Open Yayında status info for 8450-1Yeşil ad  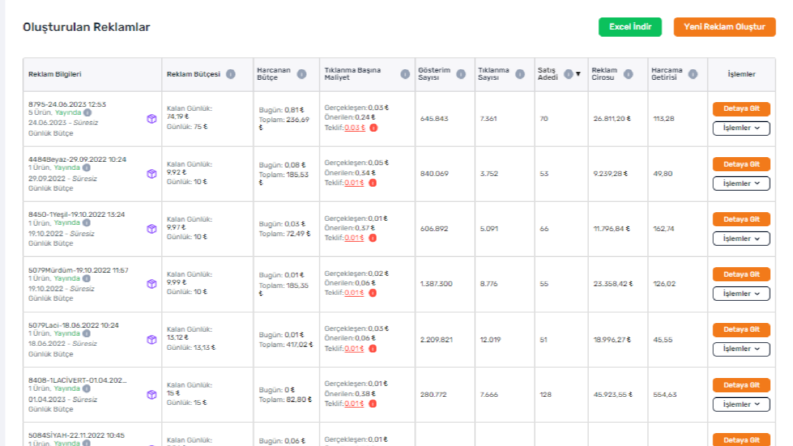[x=86, y=223]
